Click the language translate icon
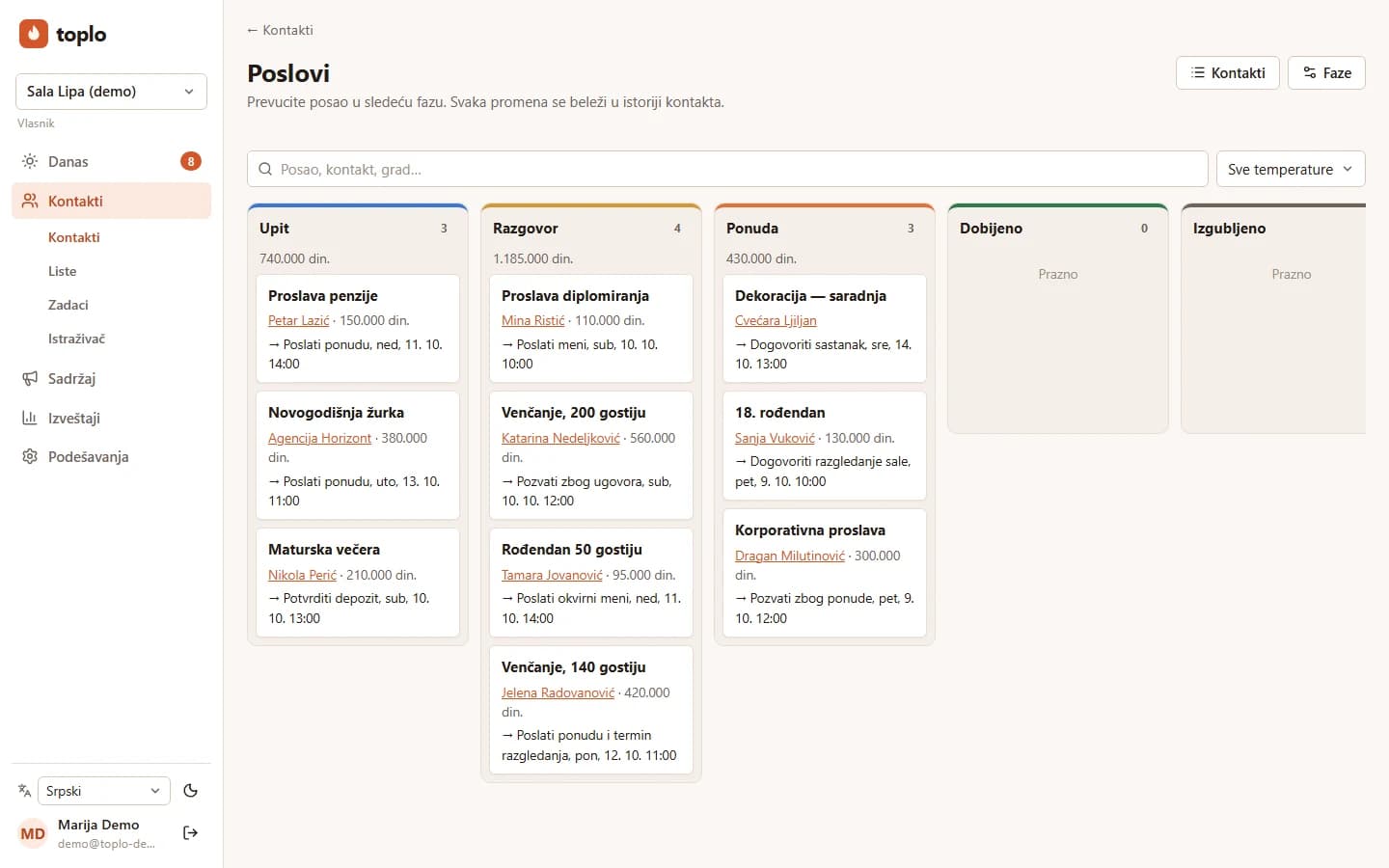1389x868 pixels. point(25,791)
